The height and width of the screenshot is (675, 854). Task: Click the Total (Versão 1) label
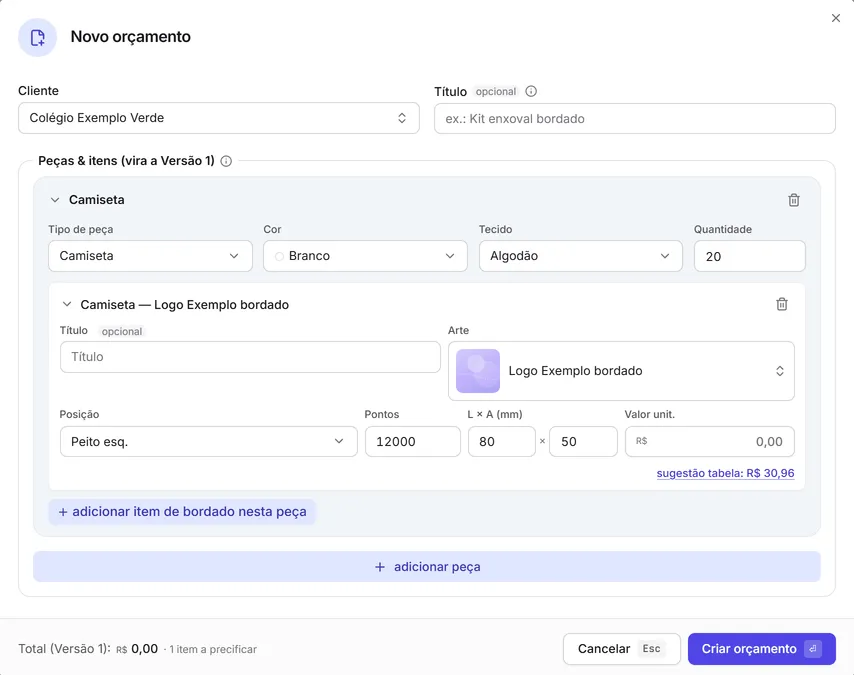64,649
